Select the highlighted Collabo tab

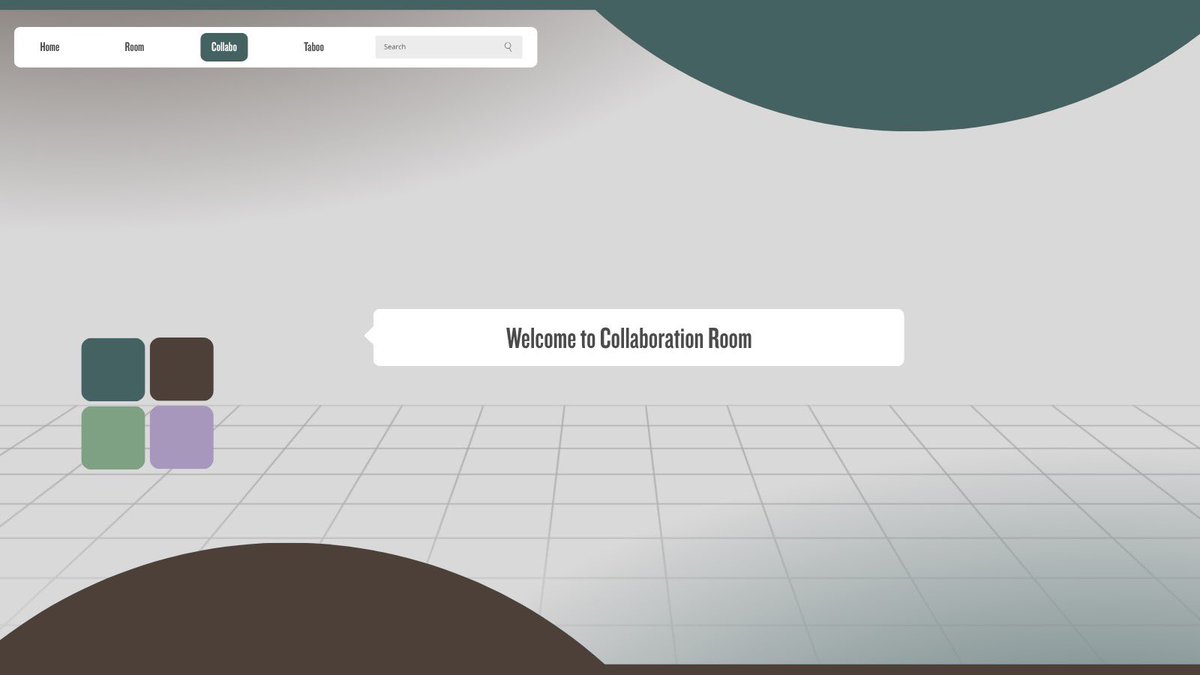coord(224,47)
